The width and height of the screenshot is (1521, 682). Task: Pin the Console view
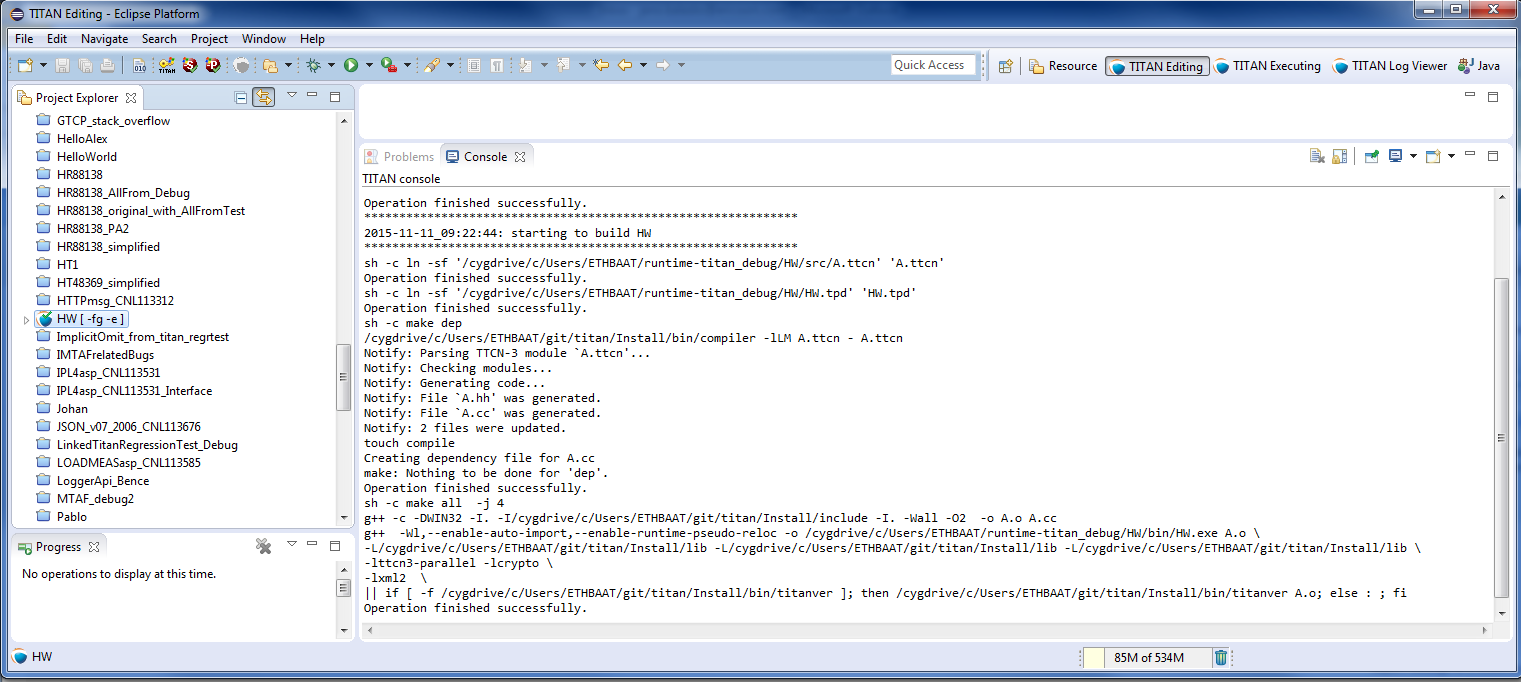1372,156
